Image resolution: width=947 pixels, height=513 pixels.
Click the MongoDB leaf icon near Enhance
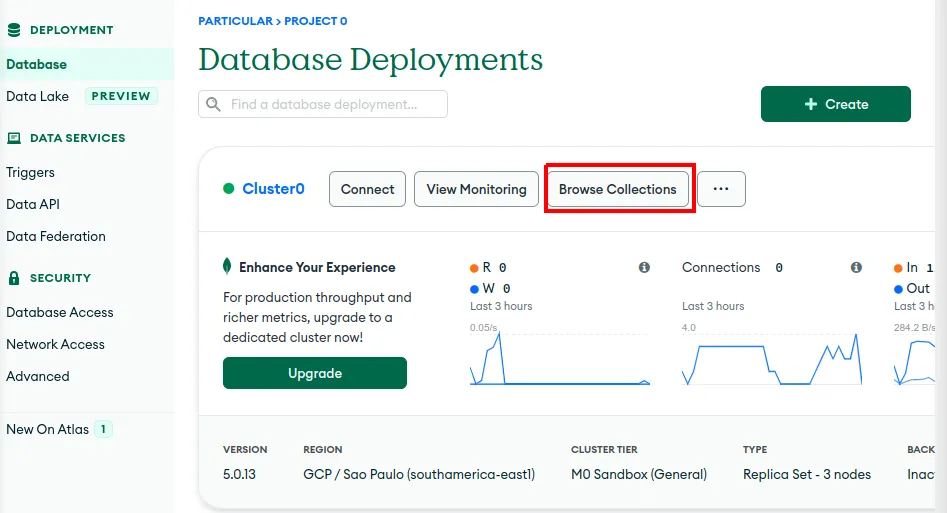click(227, 266)
